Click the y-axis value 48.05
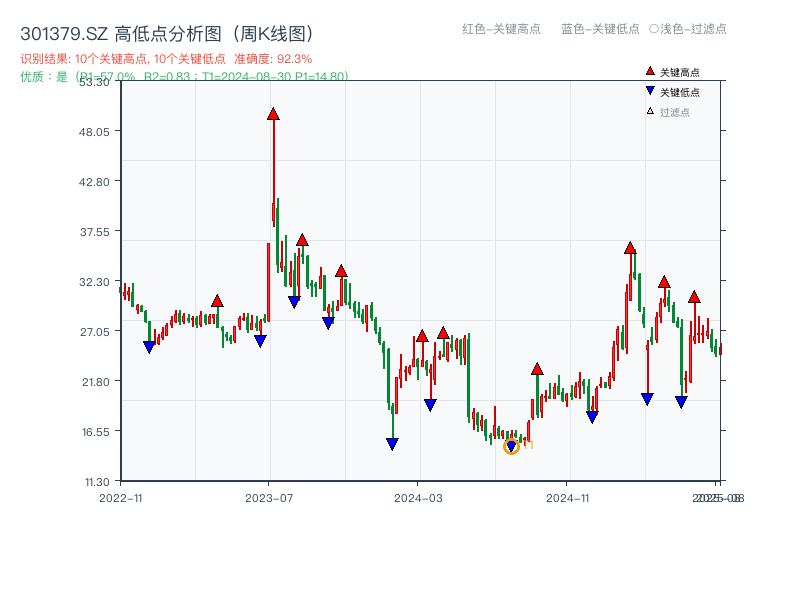This screenshot has height=600, width=800. [x=94, y=132]
